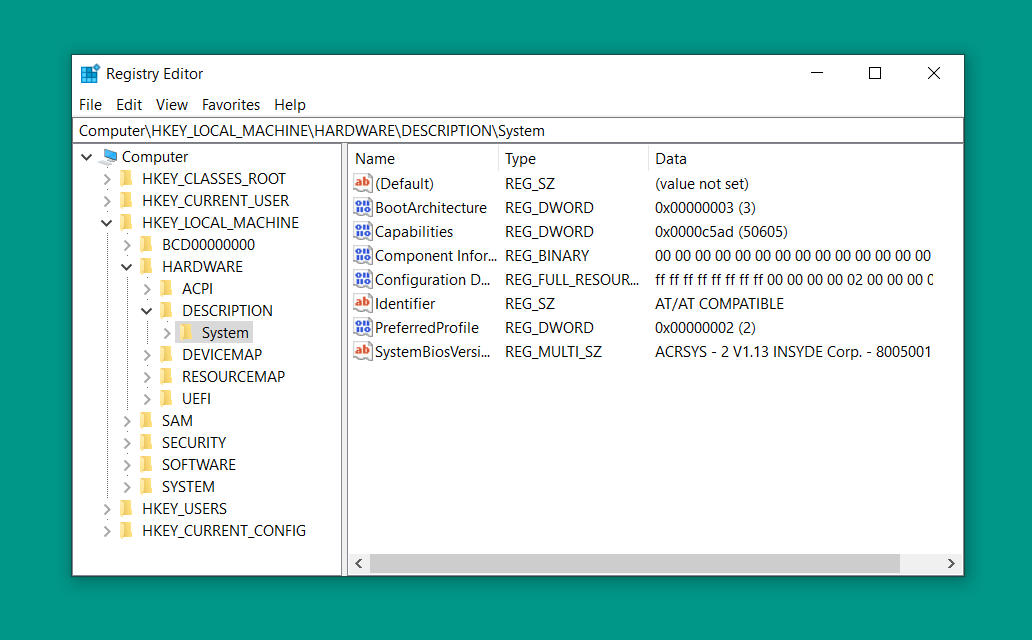The height and width of the screenshot is (640, 1032).
Task: Select the 0x0000c5ad (50605) data cell
Action: (721, 232)
